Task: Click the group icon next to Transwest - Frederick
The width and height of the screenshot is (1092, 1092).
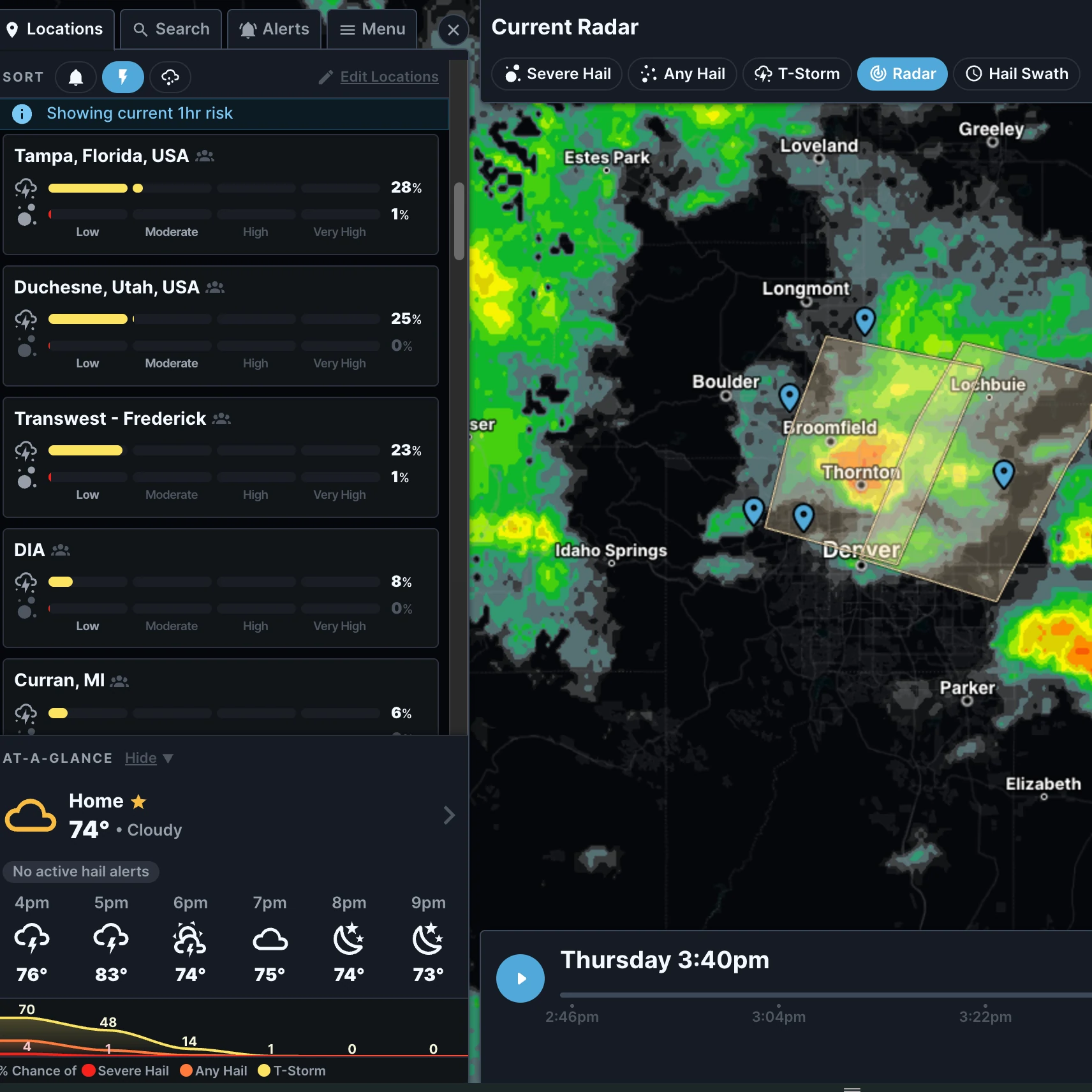Action: 221,418
